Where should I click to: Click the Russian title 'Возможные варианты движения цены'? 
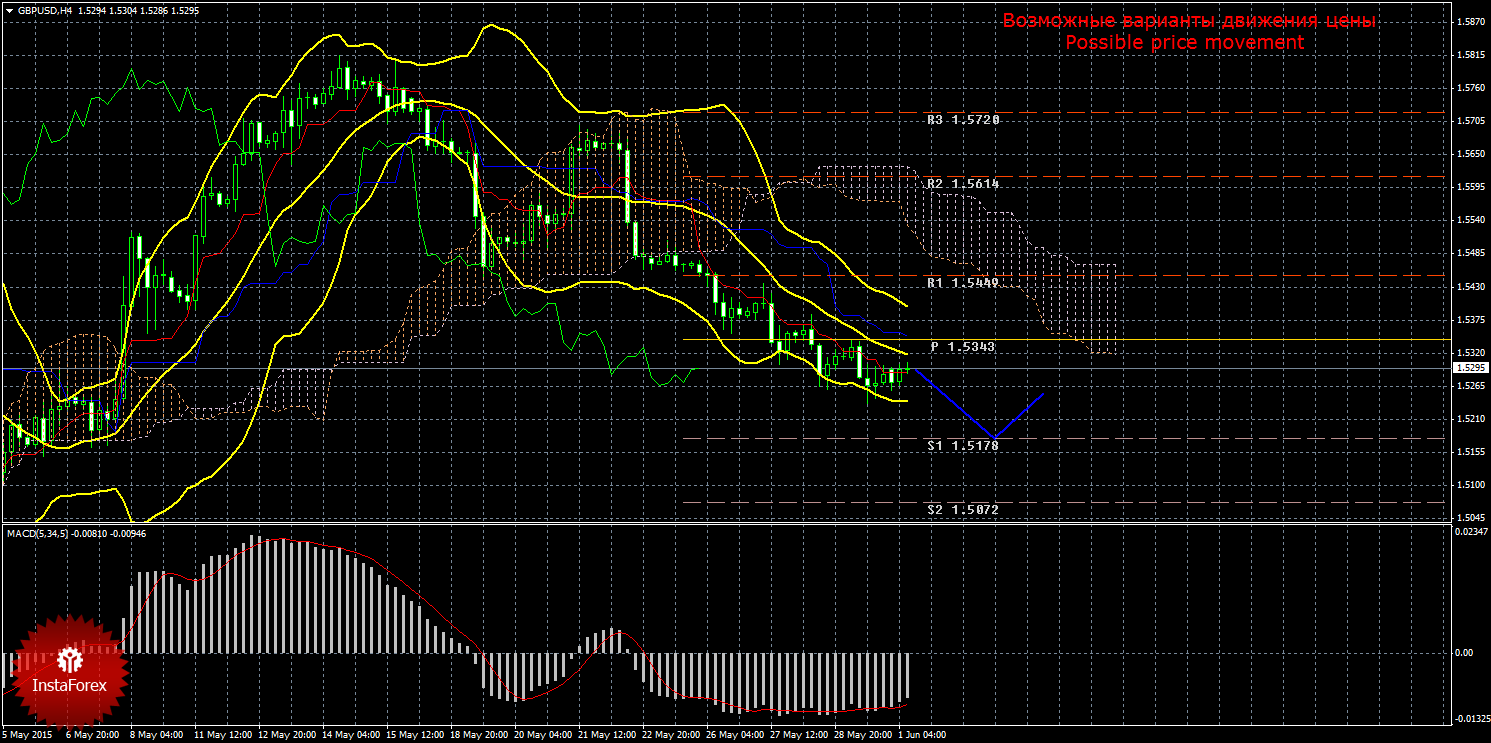click(1189, 21)
